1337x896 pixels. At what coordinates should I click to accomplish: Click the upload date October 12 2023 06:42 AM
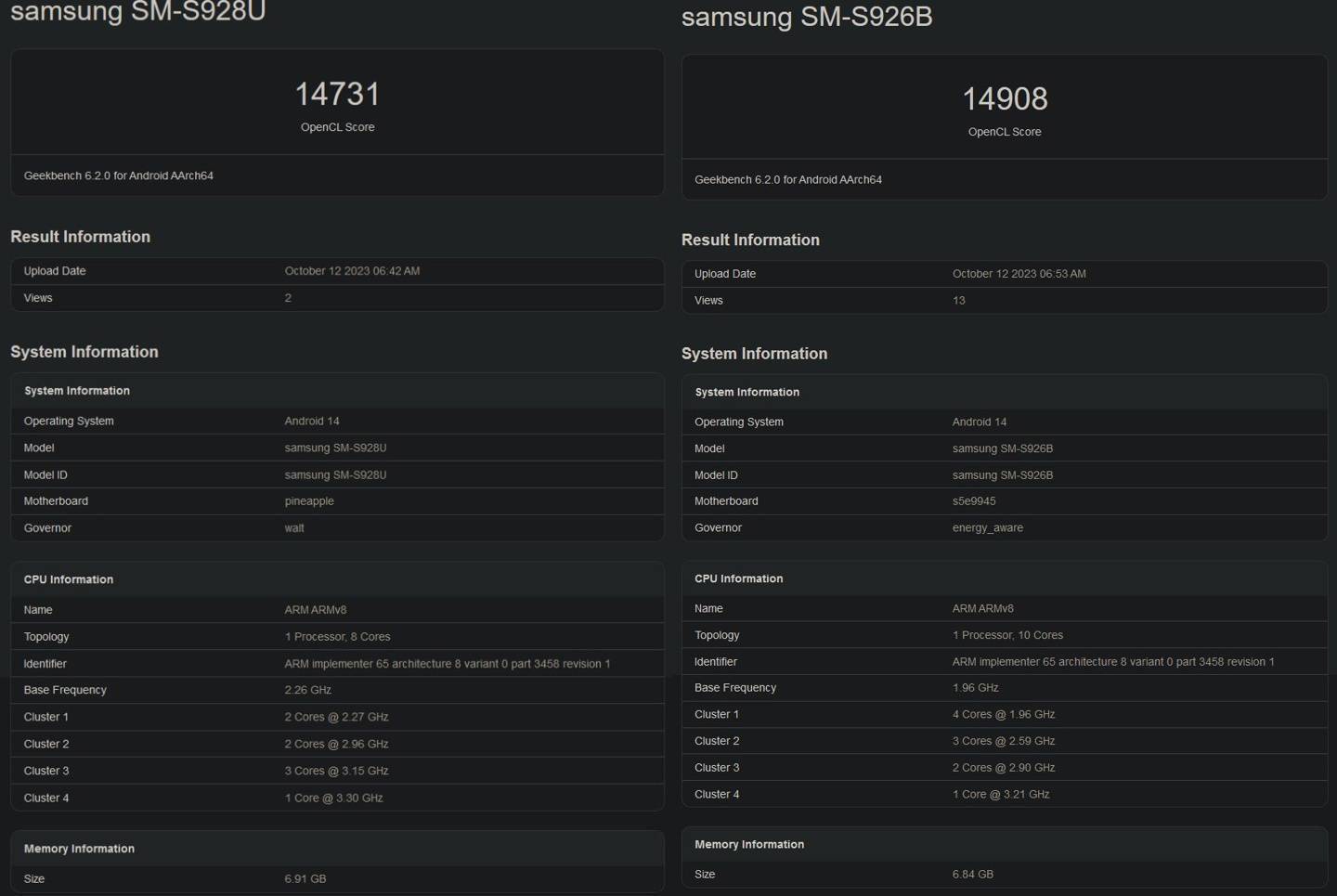point(352,271)
